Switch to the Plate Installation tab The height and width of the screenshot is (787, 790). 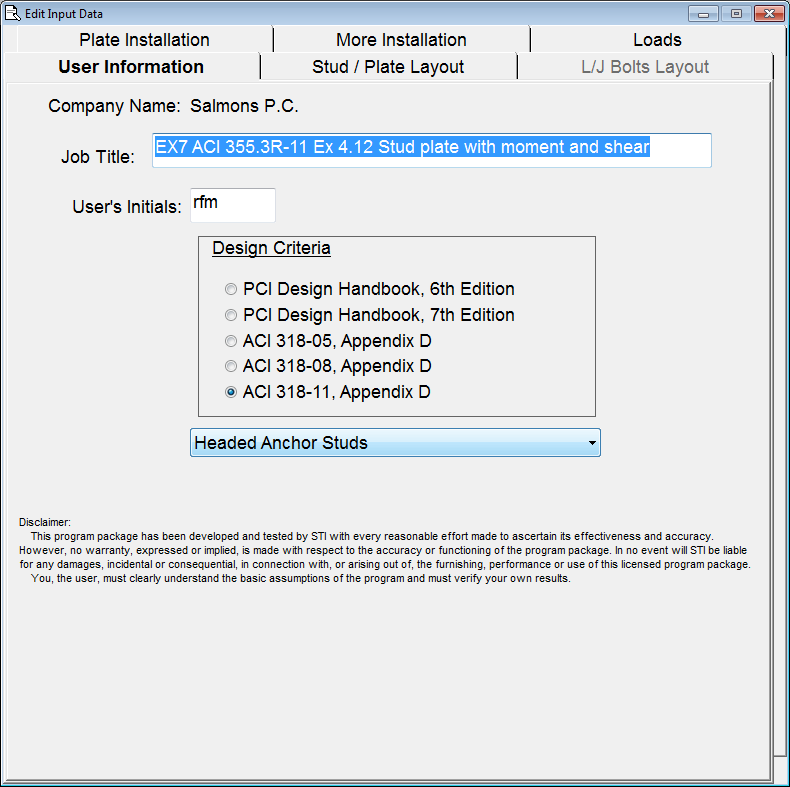click(x=144, y=40)
